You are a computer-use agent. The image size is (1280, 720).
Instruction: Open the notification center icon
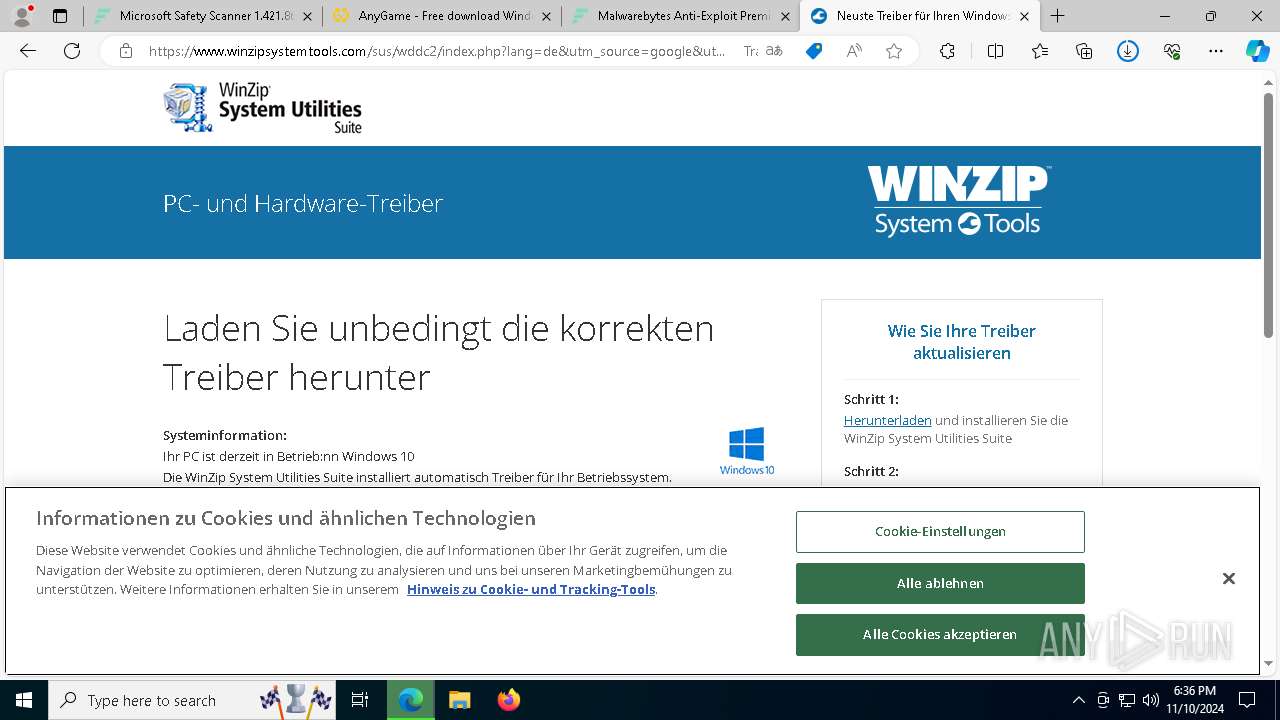point(1247,700)
